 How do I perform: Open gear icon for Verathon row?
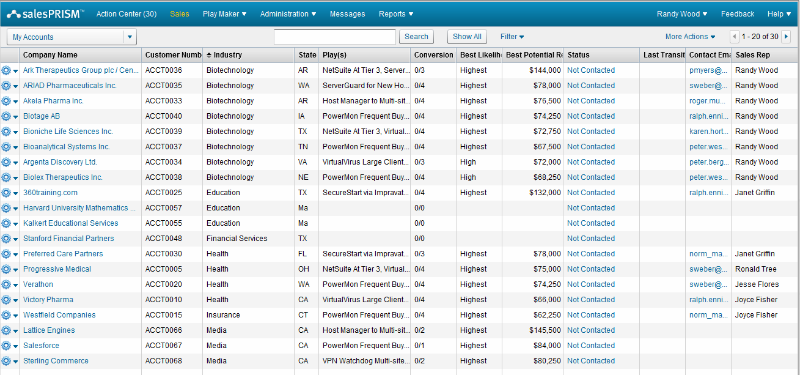coord(6,285)
